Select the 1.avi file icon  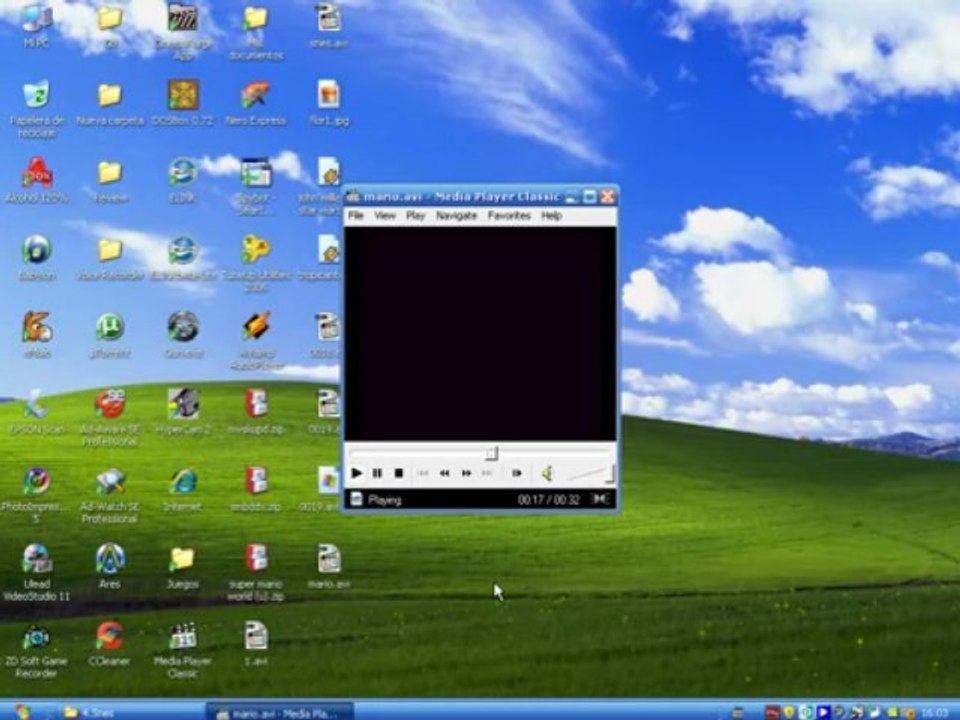click(x=255, y=643)
